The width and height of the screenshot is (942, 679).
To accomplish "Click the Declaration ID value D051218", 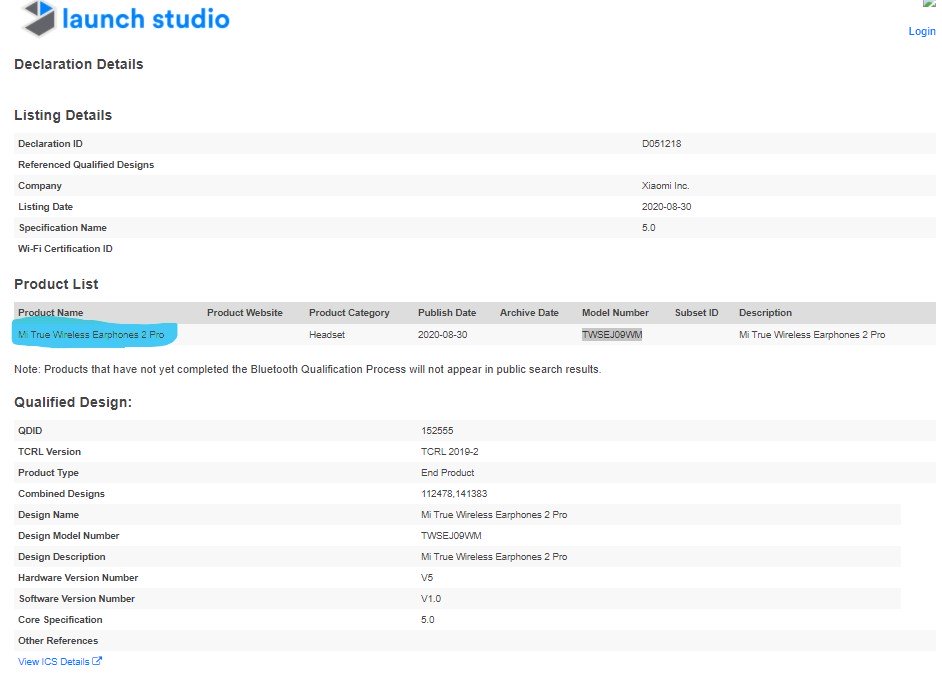I will (661, 144).
